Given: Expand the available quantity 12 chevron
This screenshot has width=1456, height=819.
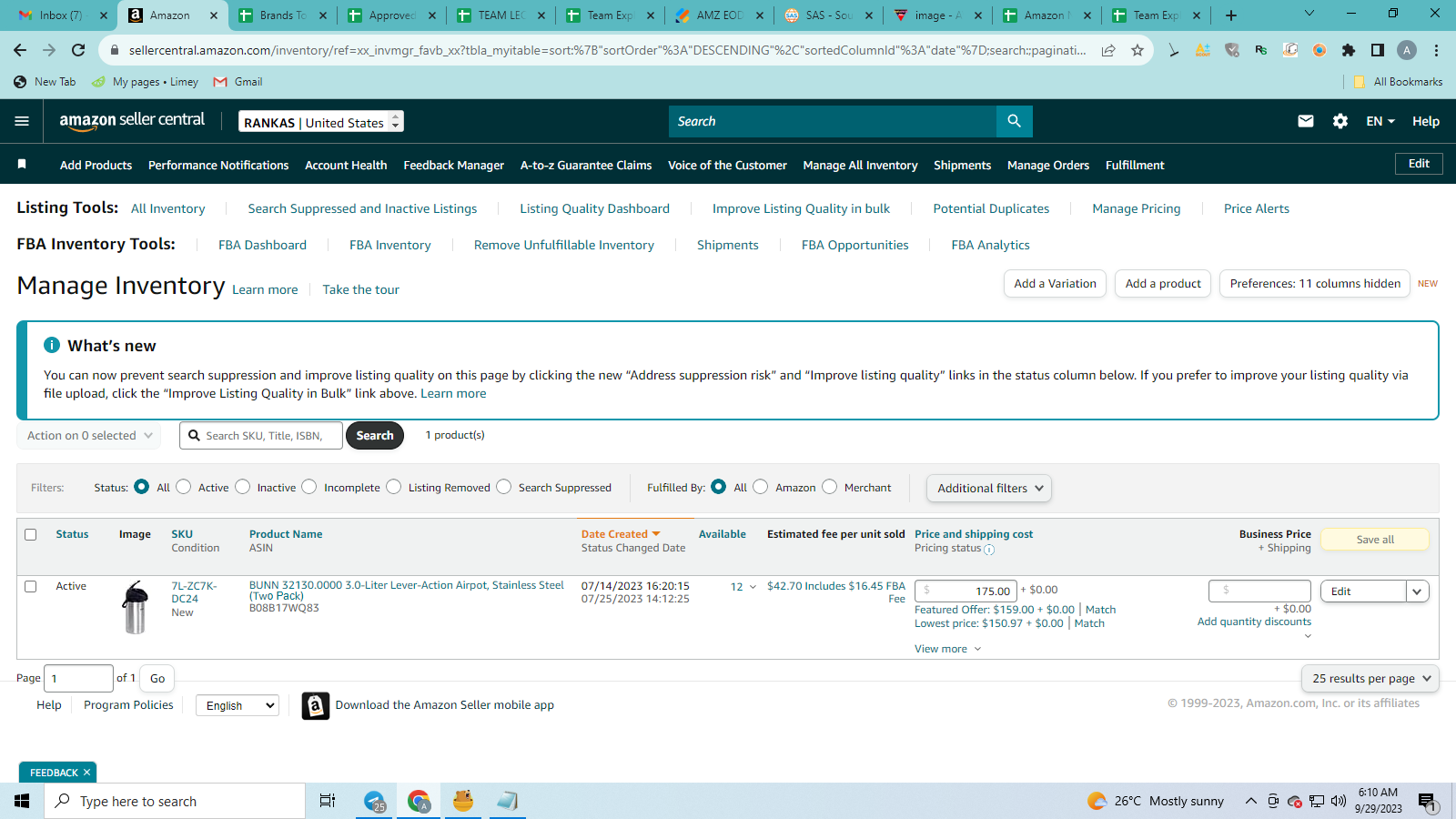Looking at the screenshot, I should click(753, 587).
